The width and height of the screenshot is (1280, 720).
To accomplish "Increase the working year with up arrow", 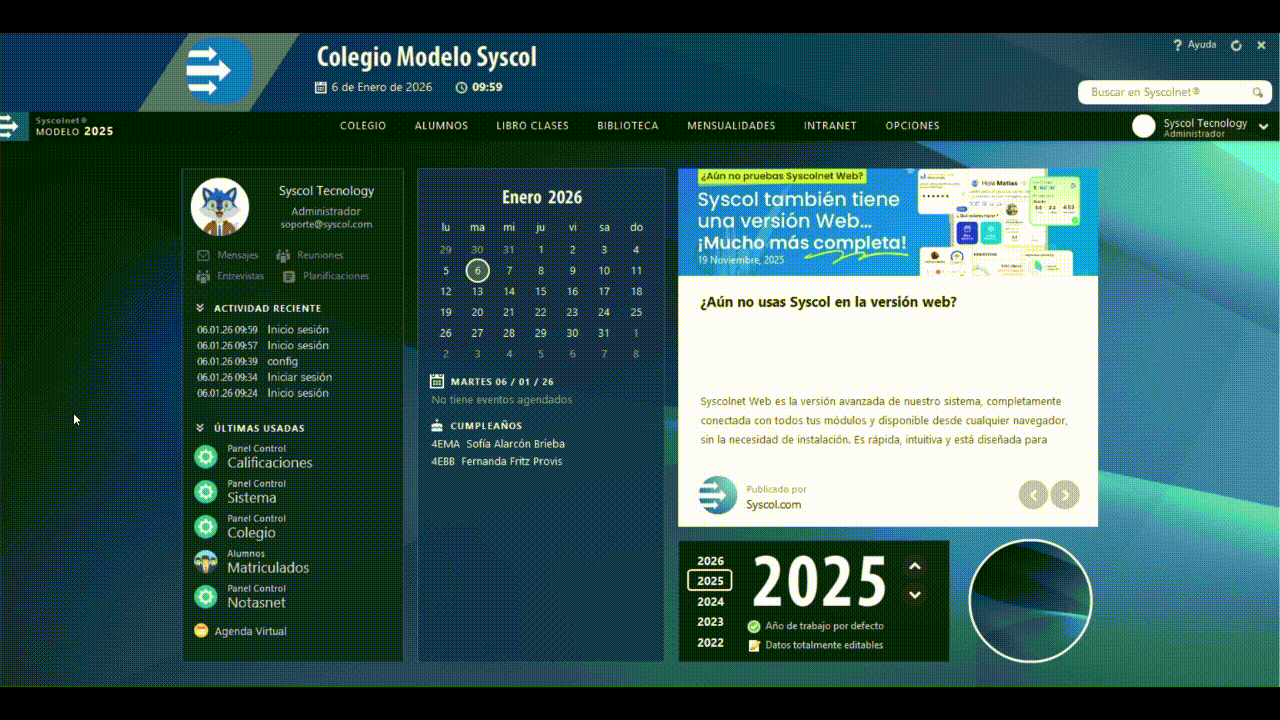I will pos(915,567).
